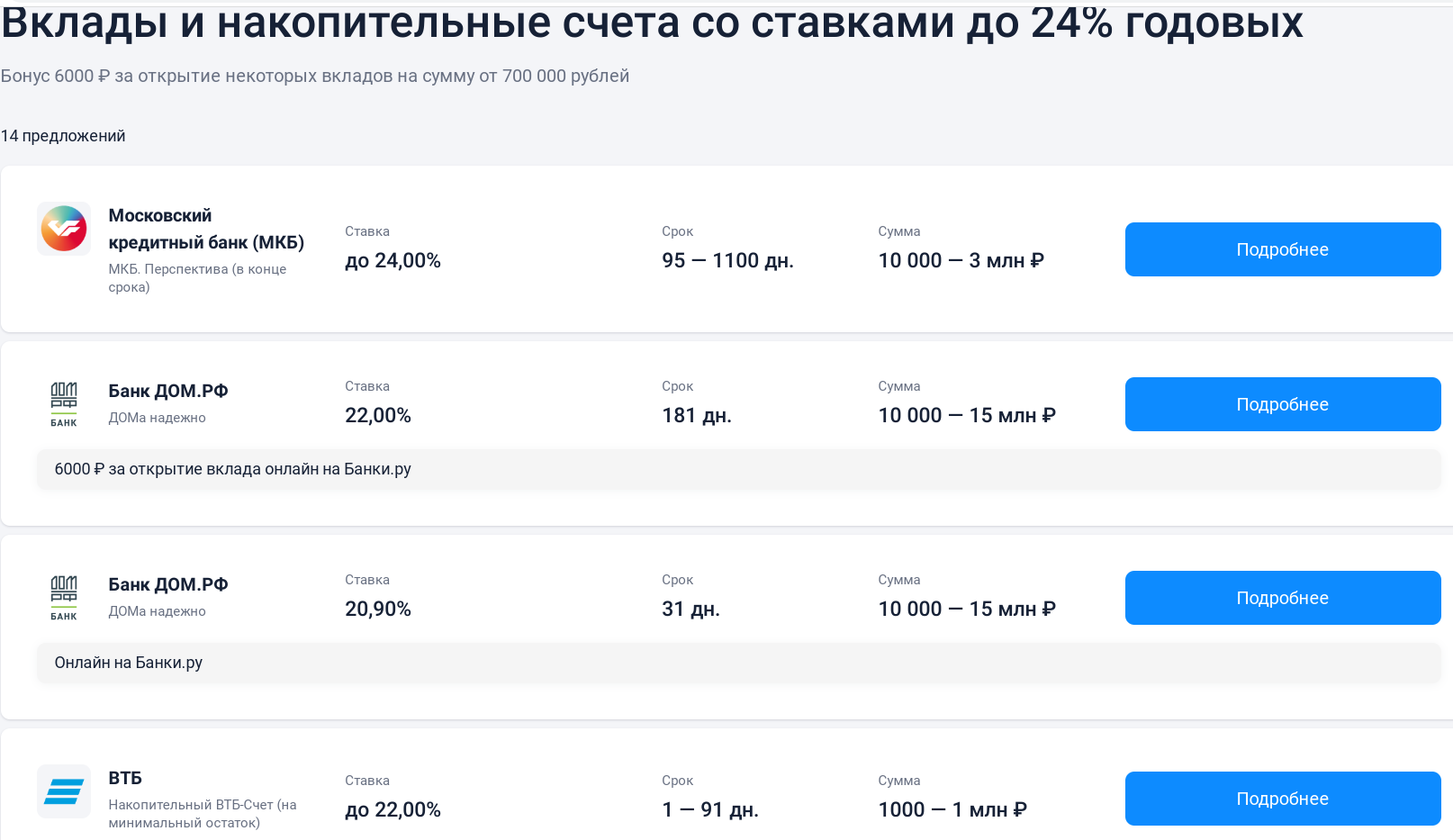Screen dimensions: 1453x840
Task: Open Подробнее for МКБ. Перспектива deposit
Action: (1282, 249)
